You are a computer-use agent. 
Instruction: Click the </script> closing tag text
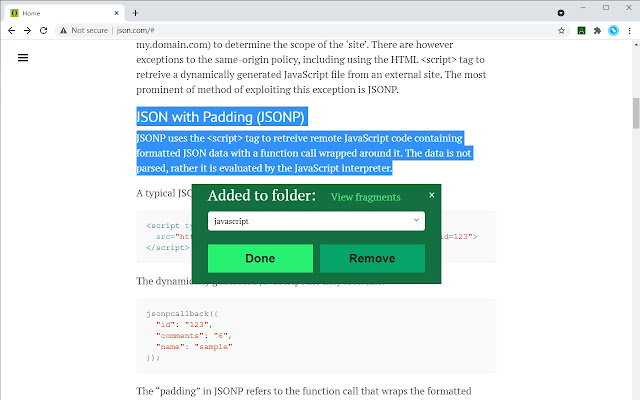coord(168,248)
